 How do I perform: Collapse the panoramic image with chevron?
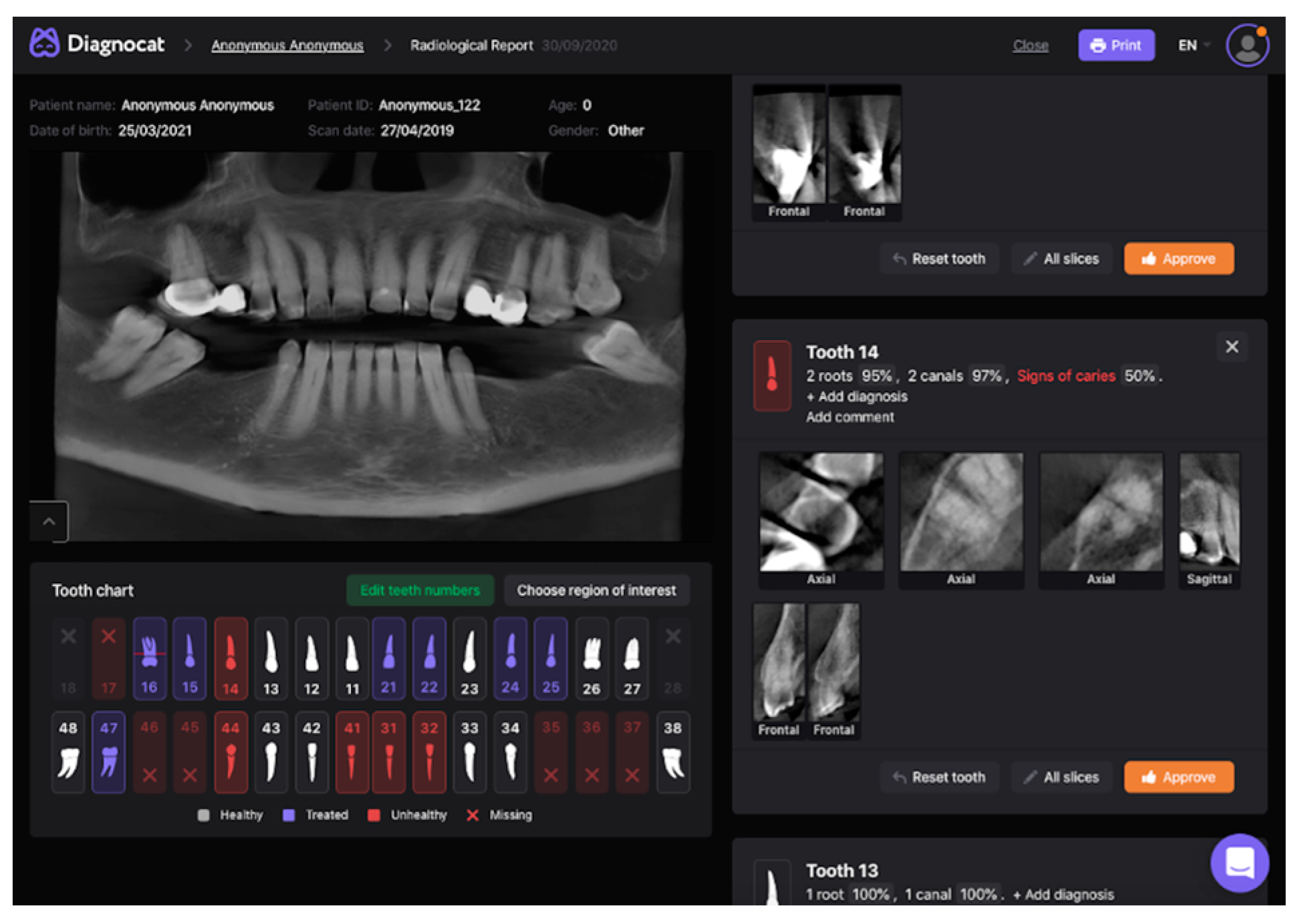49,522
